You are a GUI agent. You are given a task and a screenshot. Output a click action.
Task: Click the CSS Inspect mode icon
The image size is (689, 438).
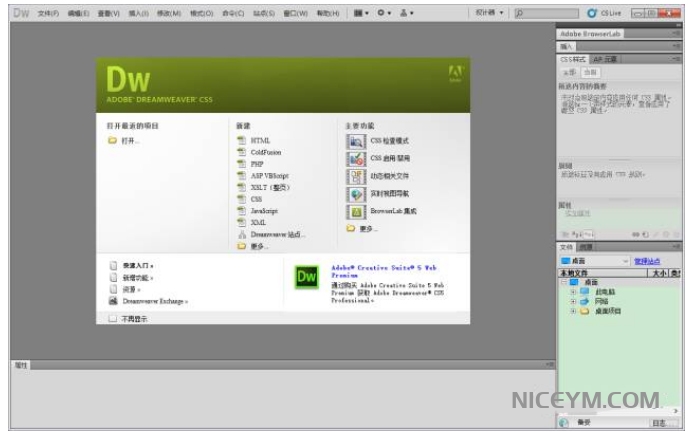(x=356, y=141)
